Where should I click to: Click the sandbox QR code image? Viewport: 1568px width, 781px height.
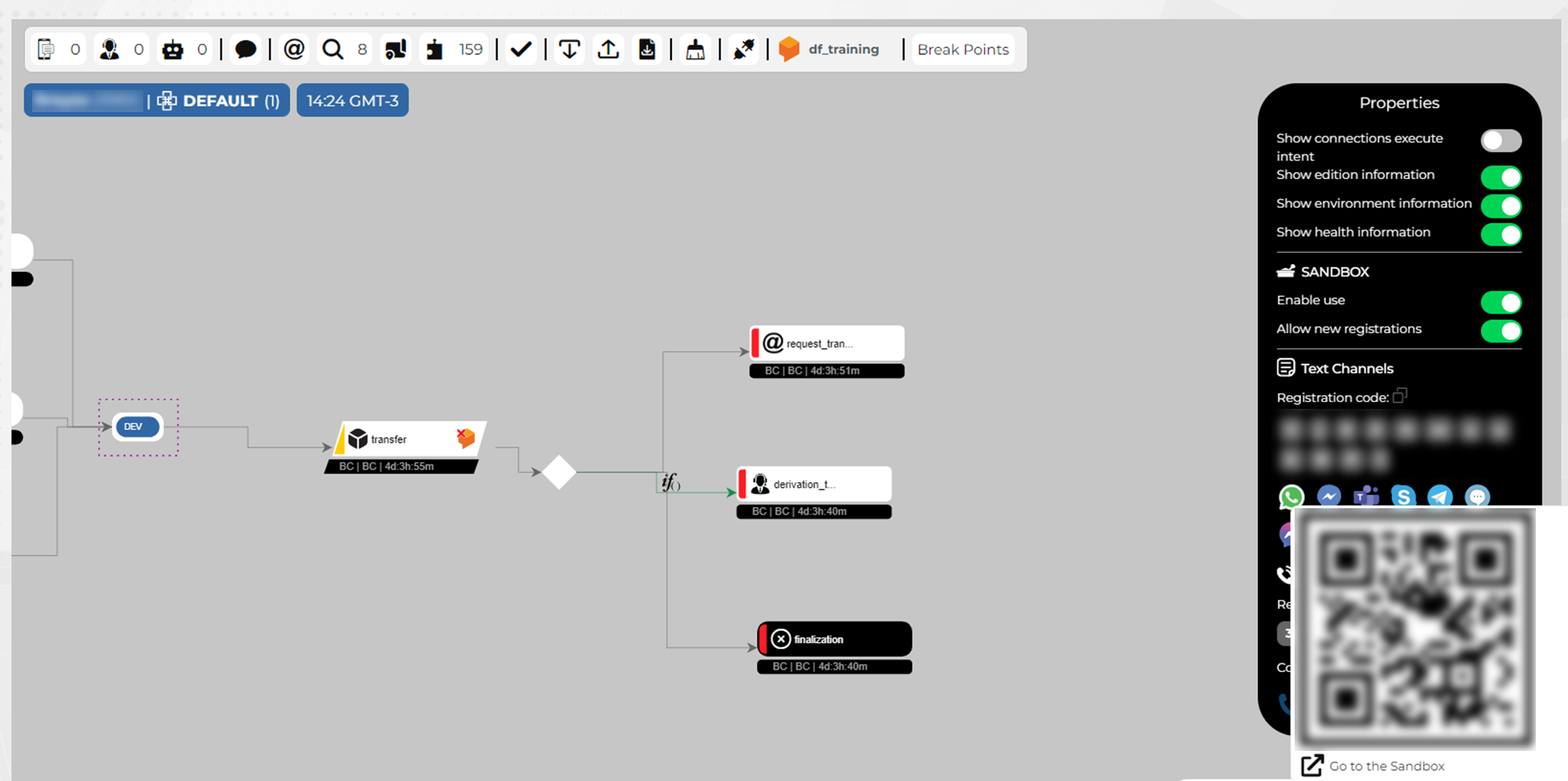pos(1415,629)
